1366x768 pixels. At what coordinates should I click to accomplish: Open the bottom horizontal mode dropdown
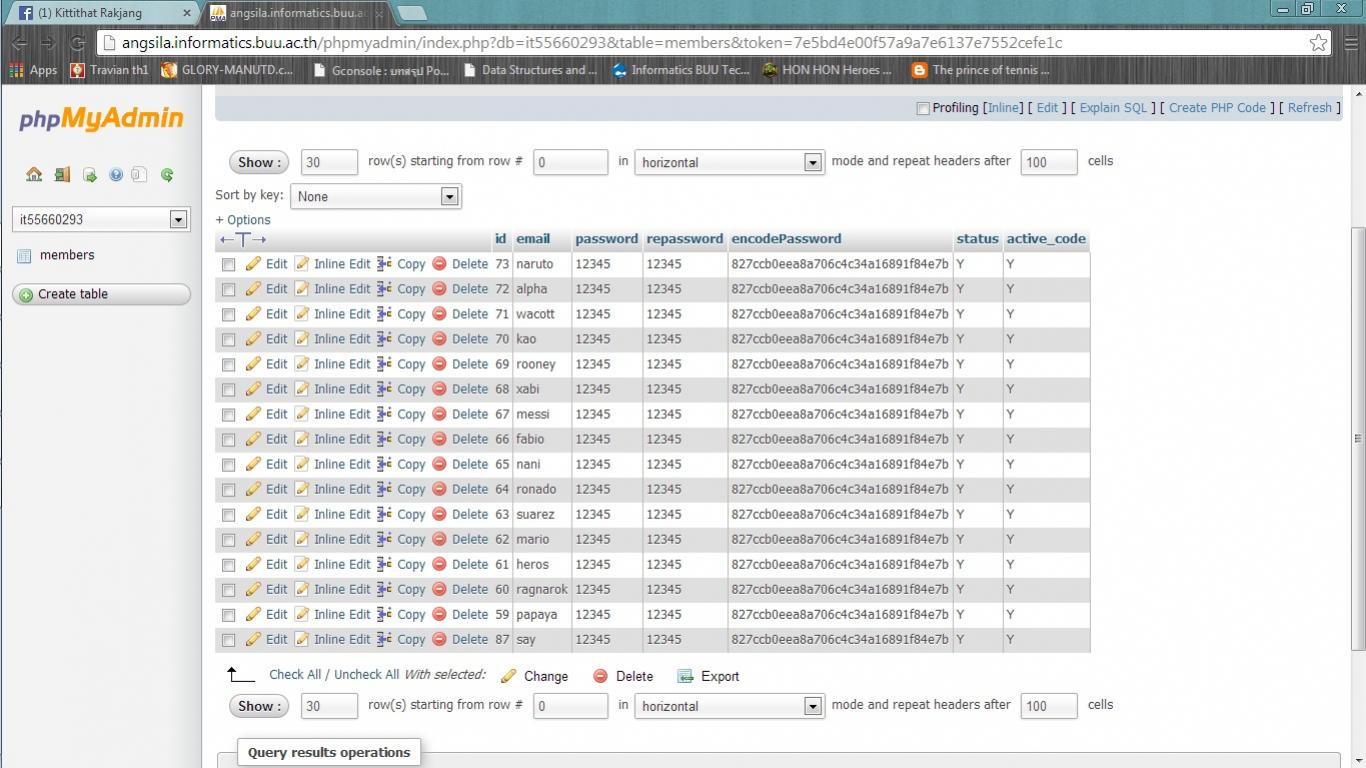point(729,706)
